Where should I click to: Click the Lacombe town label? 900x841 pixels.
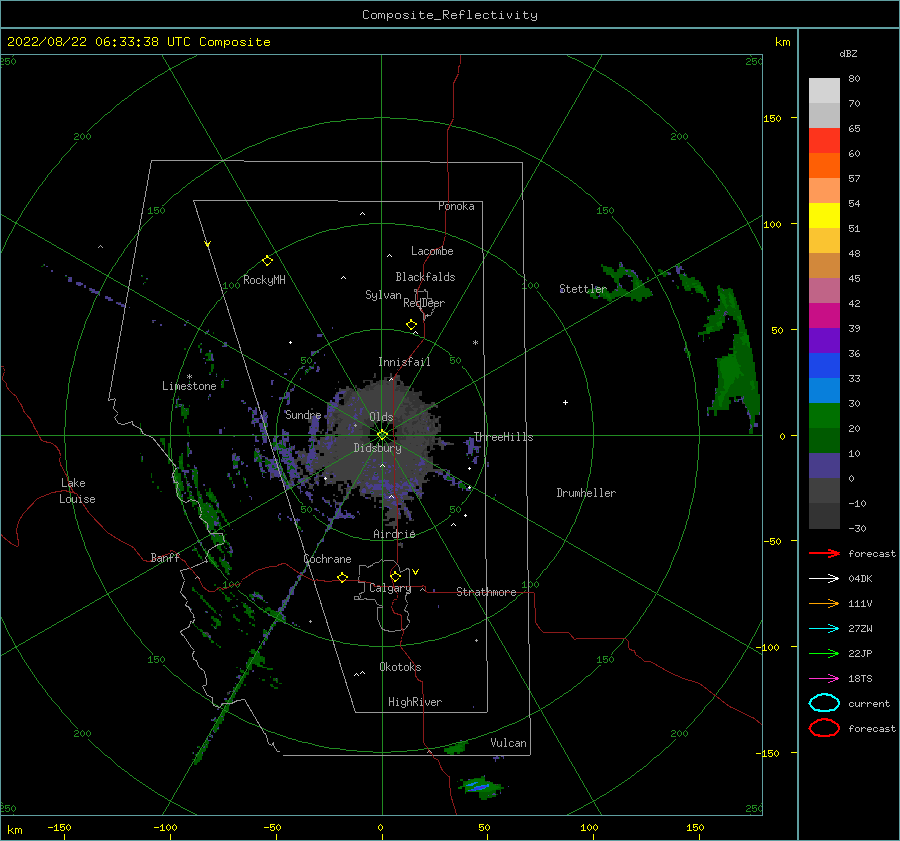pyautogui.click(x=432, y=251)
